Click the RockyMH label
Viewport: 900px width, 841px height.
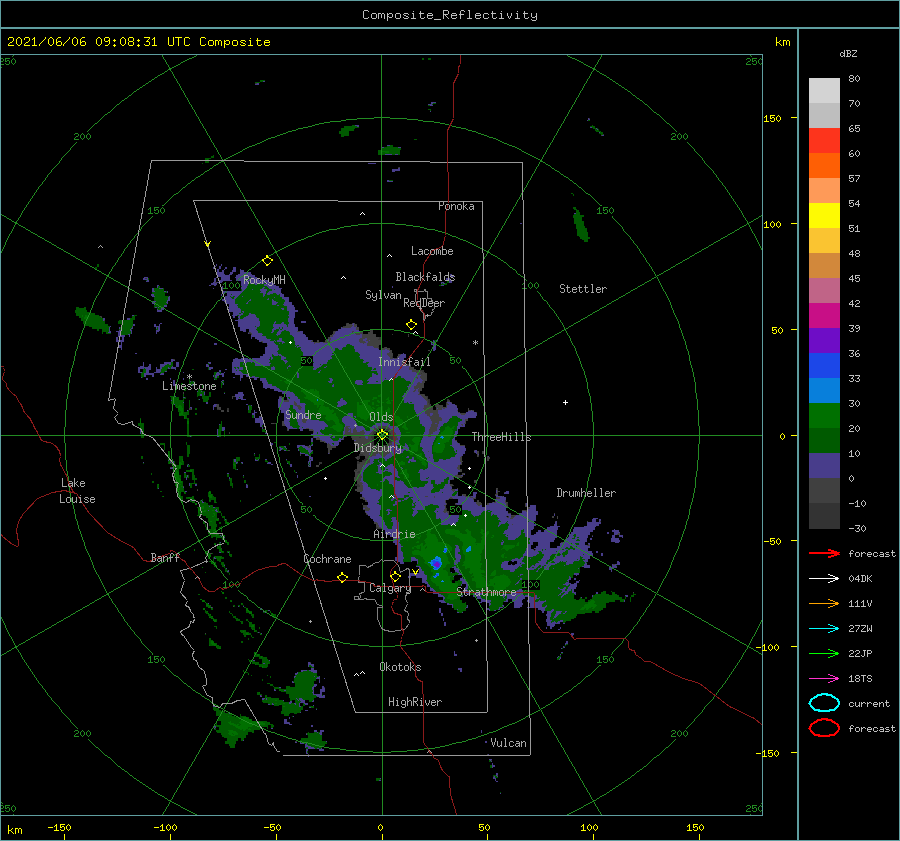click(x=264, y=280)
